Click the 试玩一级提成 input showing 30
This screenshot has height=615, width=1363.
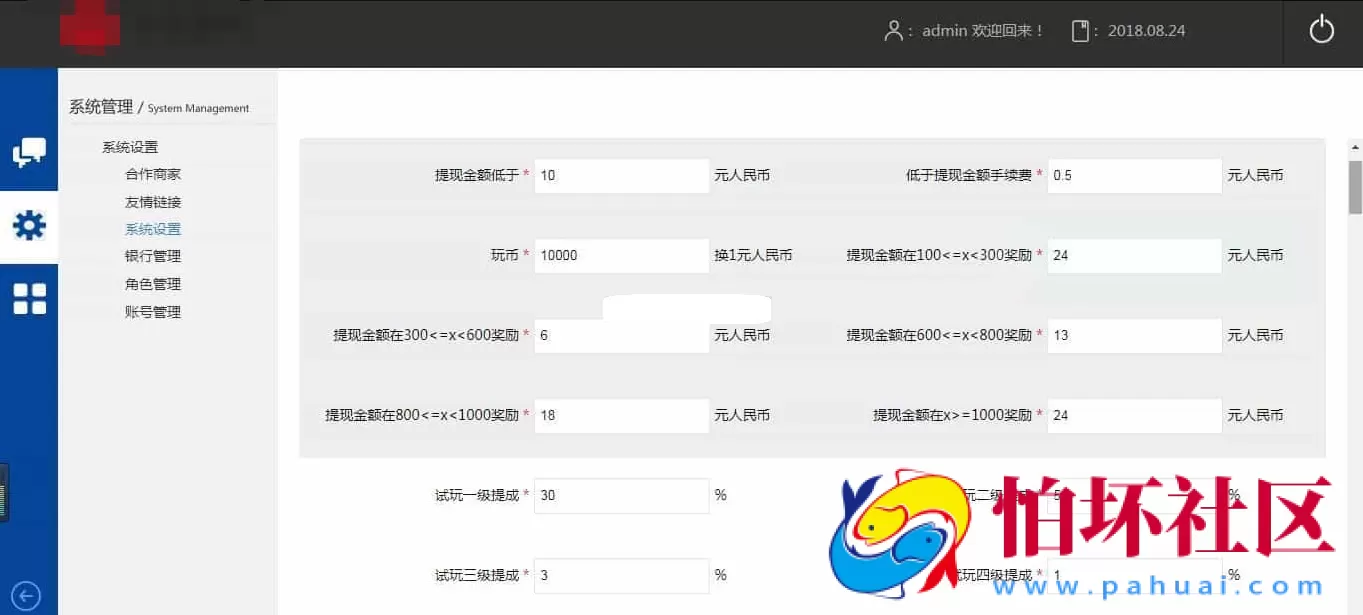pyautogui.click(x=621, y=495)
